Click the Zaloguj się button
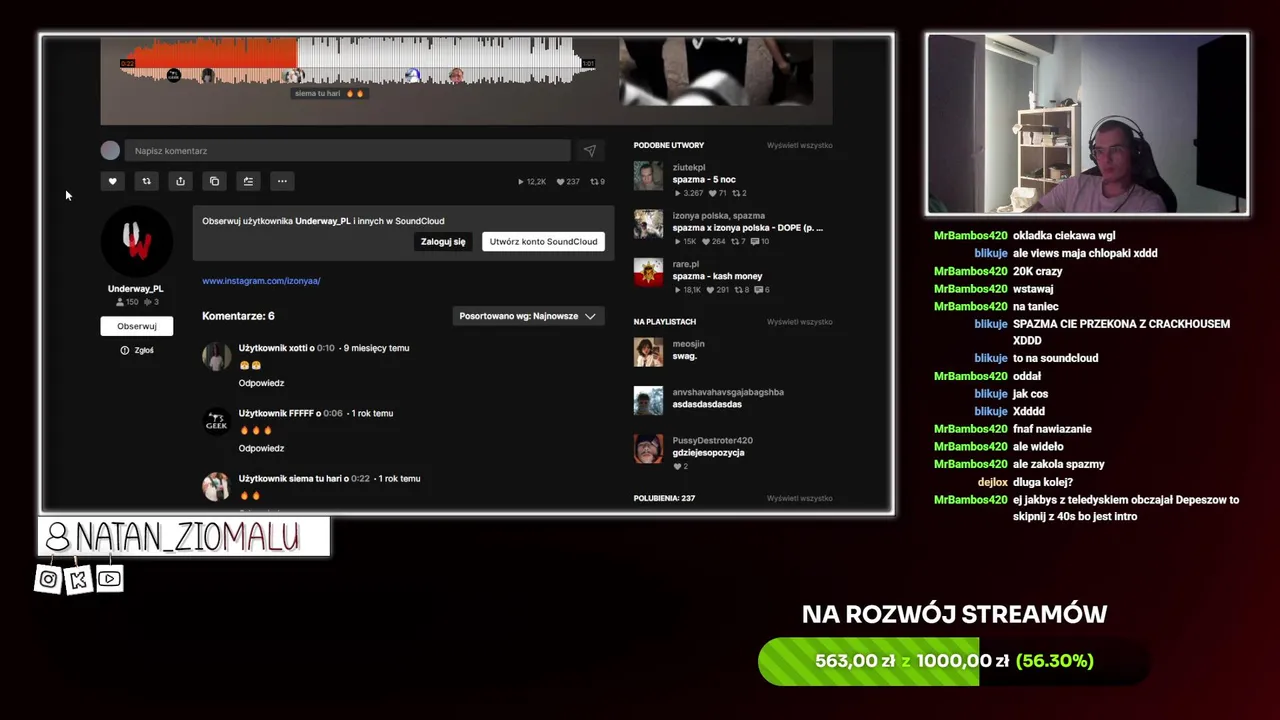1280x720 pixels. (443, 242)
